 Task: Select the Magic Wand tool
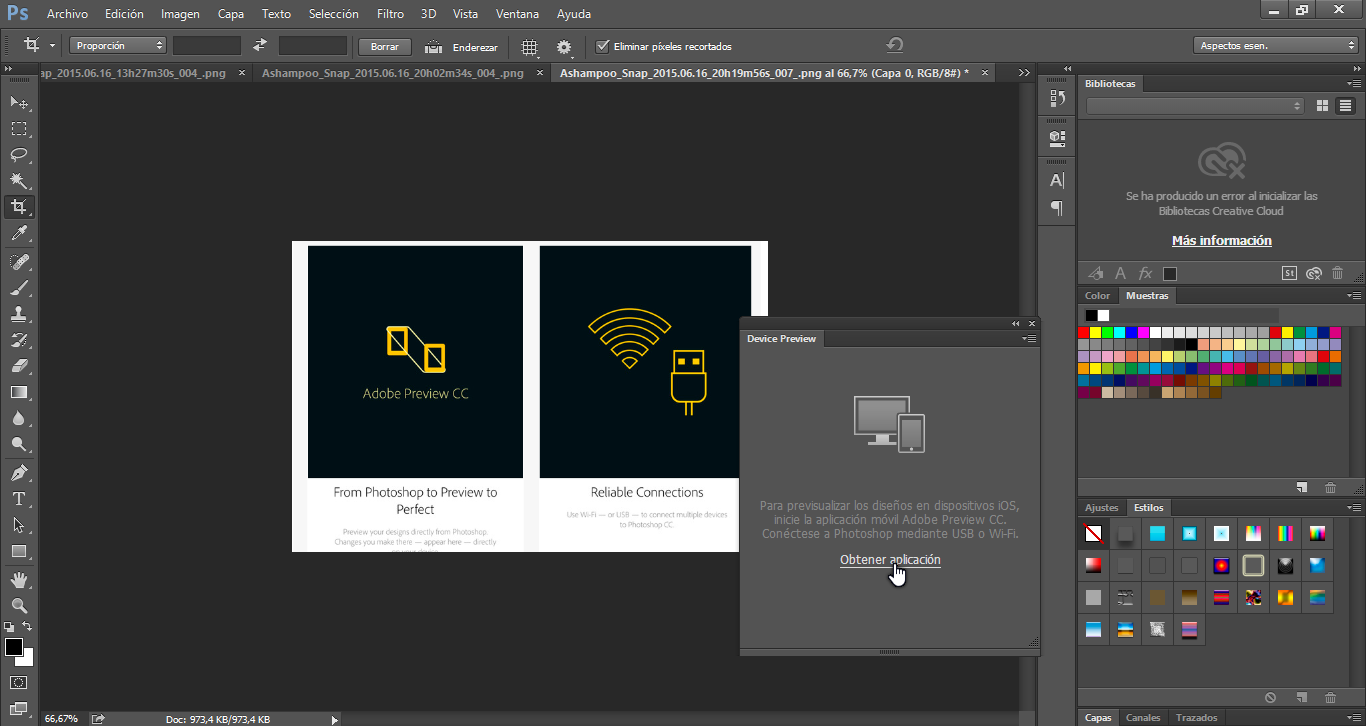coord(19,181)
